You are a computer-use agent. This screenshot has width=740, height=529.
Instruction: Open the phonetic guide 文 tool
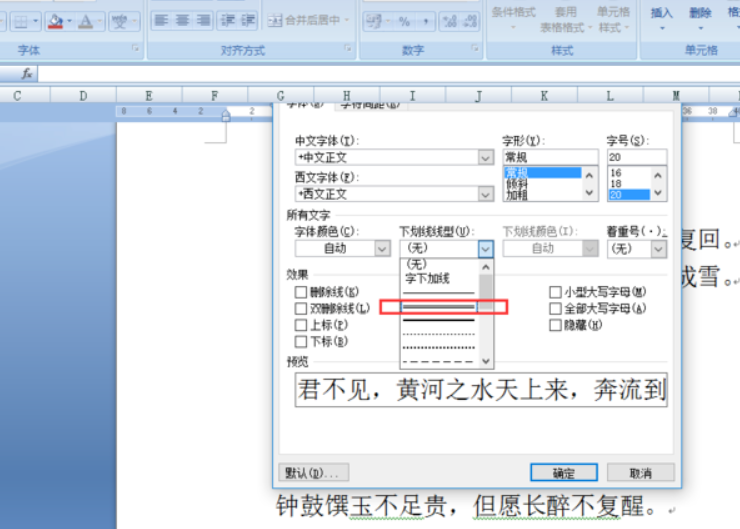(119, 21)
